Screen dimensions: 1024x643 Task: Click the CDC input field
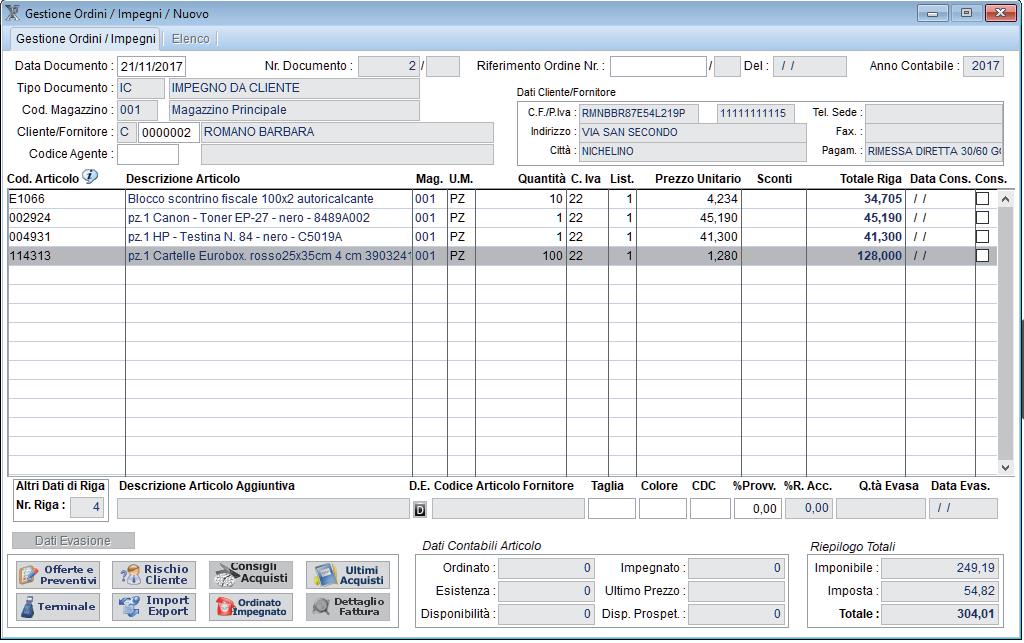[710, 509]
